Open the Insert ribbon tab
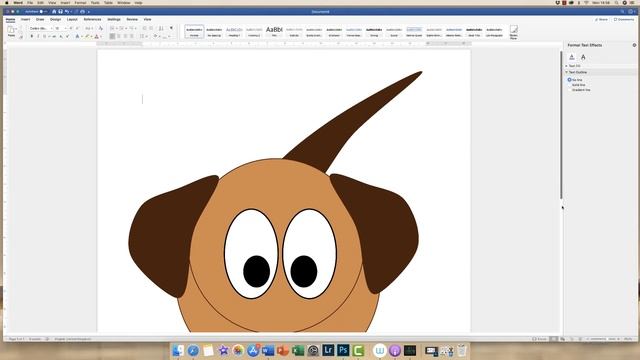Screen dimensions: 640x360 pos(25,19)
